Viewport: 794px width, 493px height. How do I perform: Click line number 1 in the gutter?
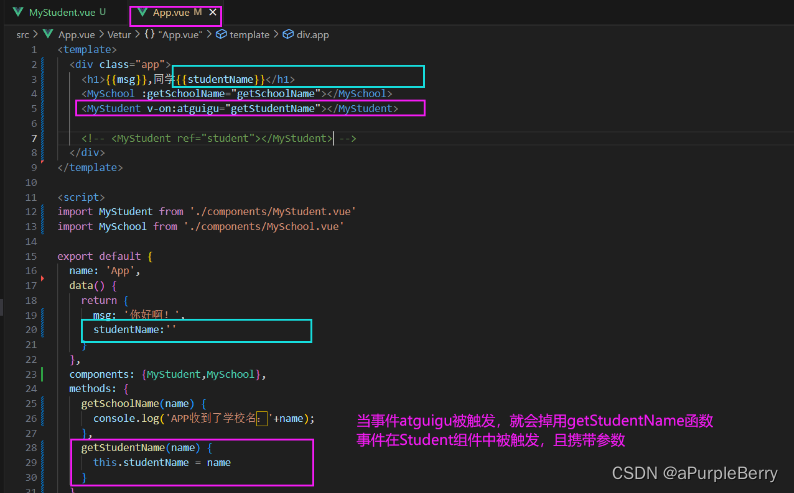33,50
